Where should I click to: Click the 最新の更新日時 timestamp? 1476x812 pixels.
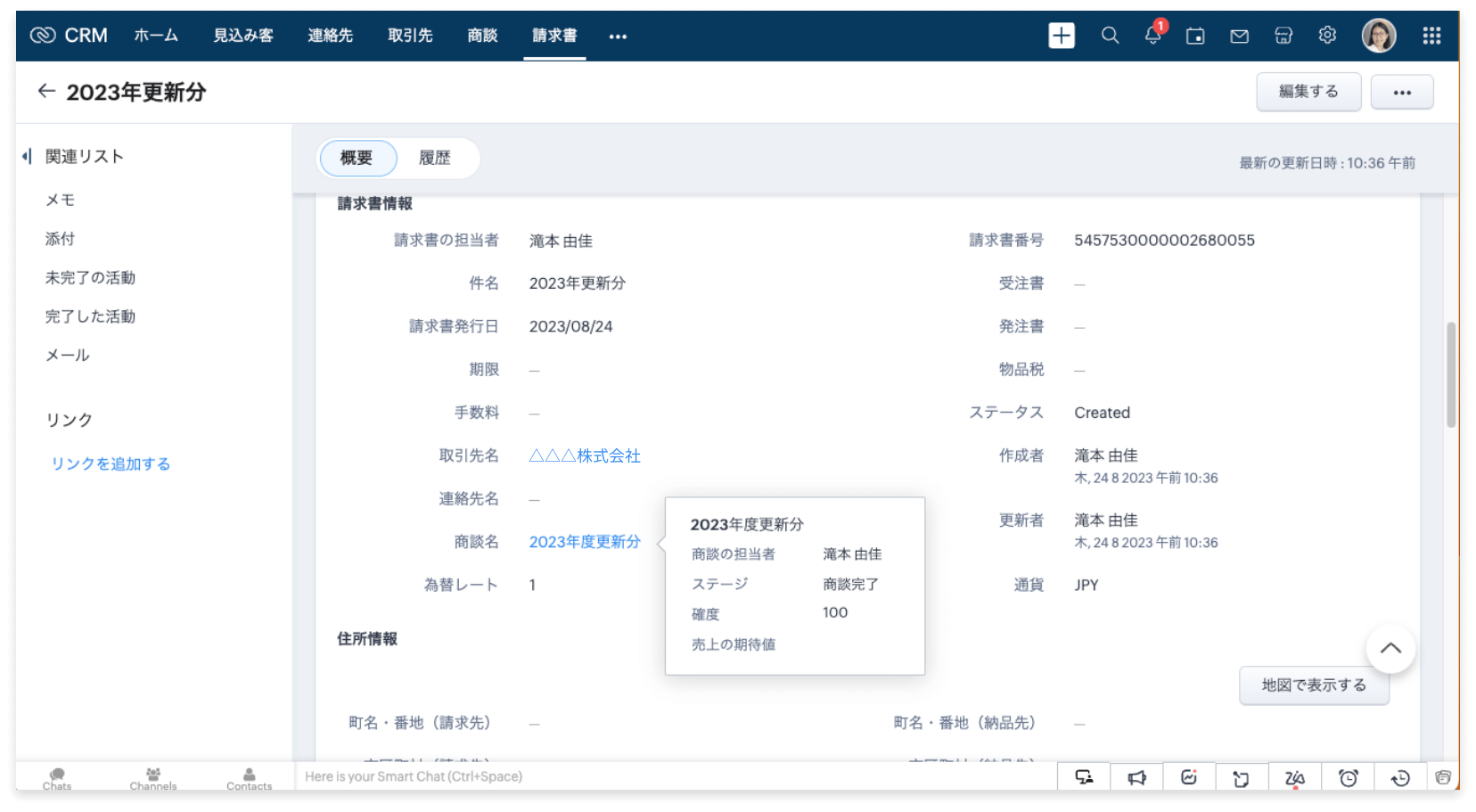1327,162
